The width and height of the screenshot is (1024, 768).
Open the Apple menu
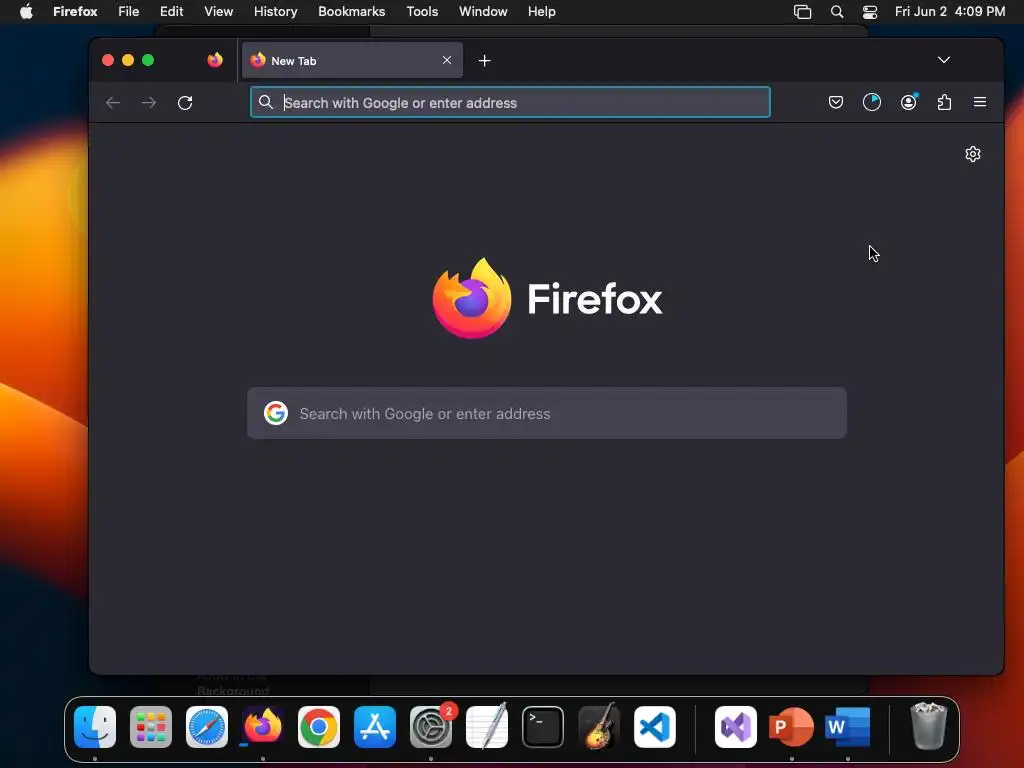(26, 12)
